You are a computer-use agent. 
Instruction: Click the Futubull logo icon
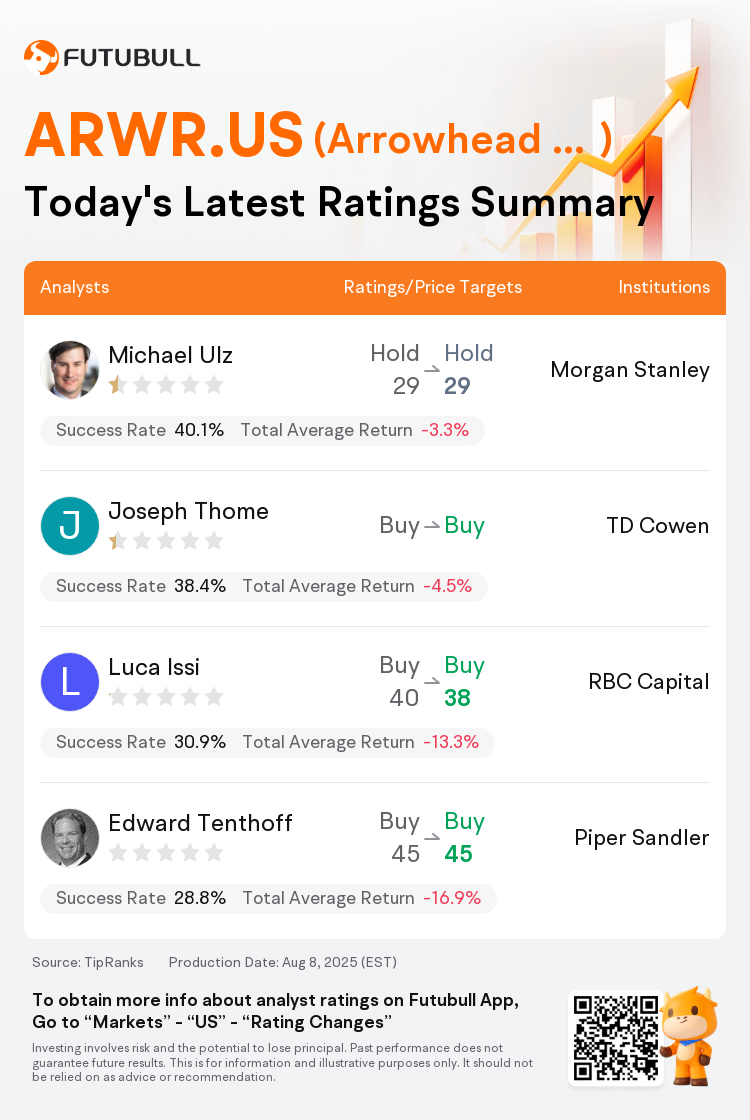tap(41, 58)
